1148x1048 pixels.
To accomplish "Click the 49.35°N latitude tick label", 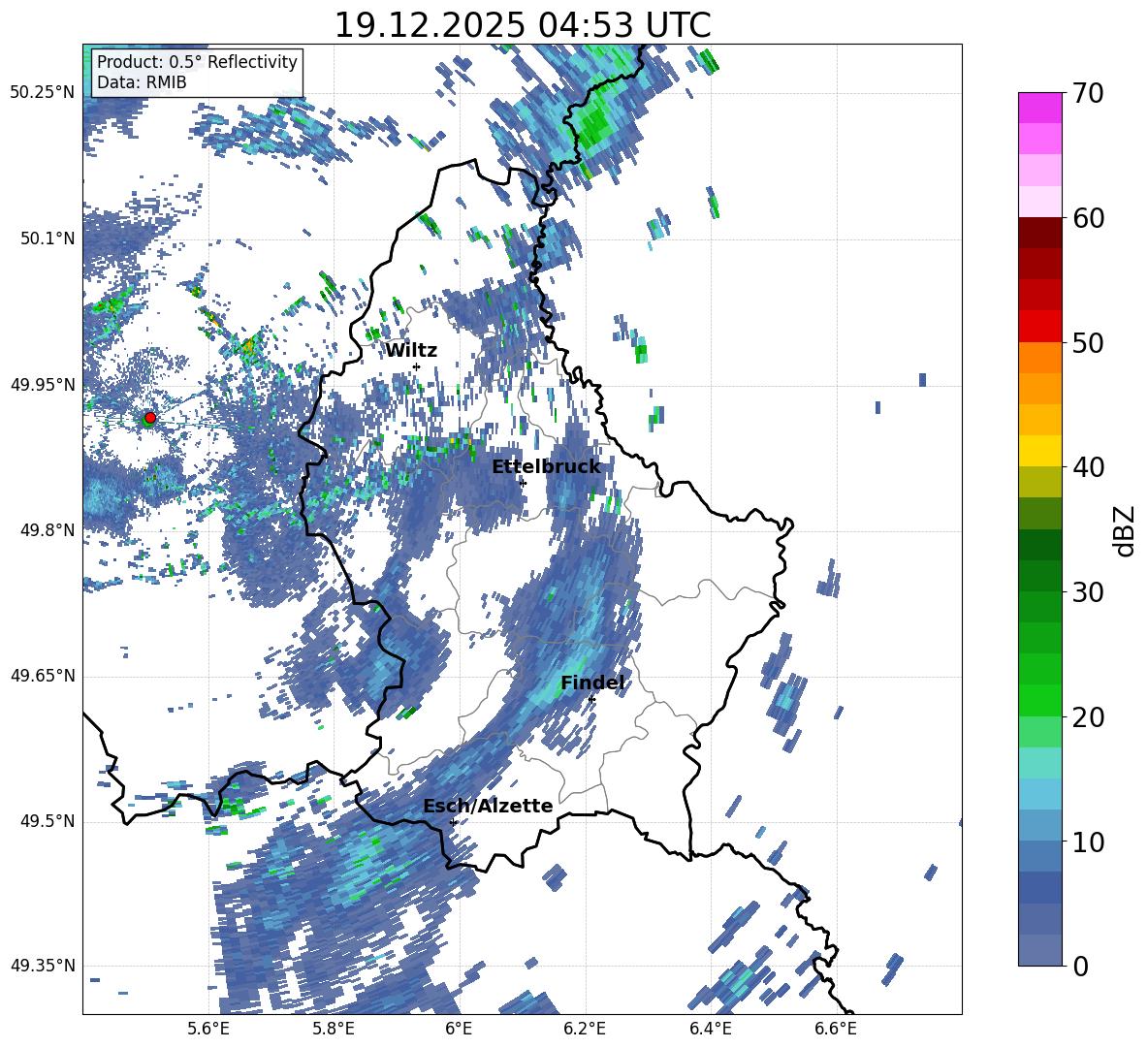I will 43,966.
